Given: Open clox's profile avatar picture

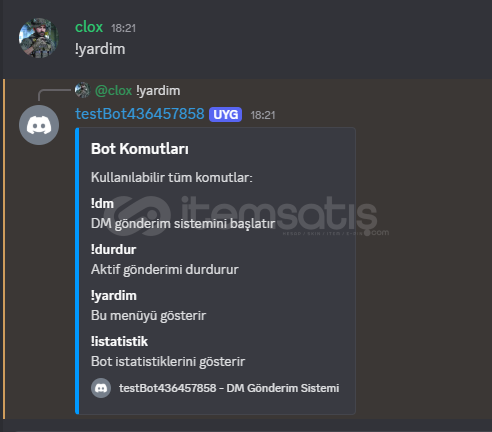Looking at the screenshot, I should tap(39, 38).
